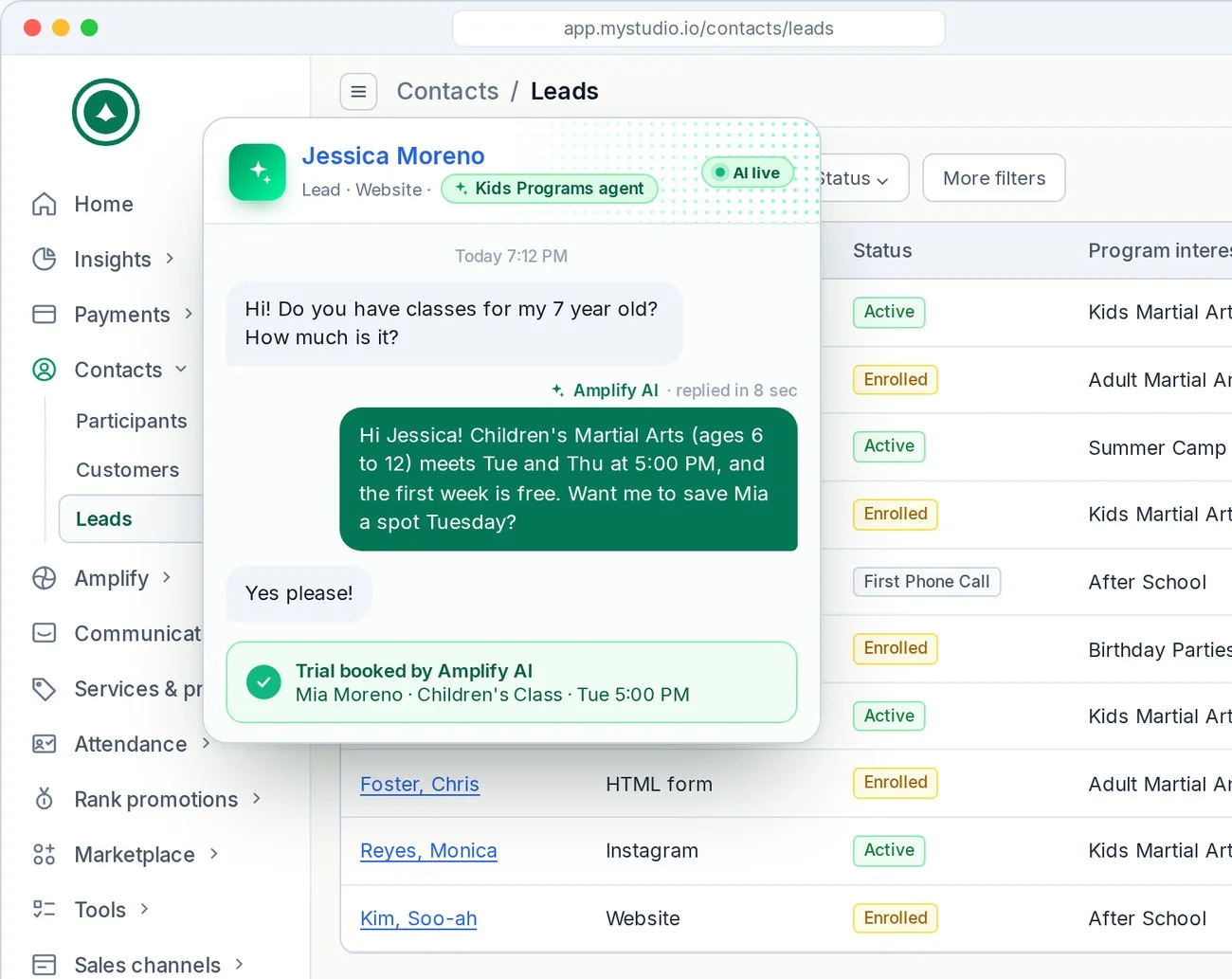Click the Sales channels icon
This screenshot has width=1232, height=979.
point(45,965)
